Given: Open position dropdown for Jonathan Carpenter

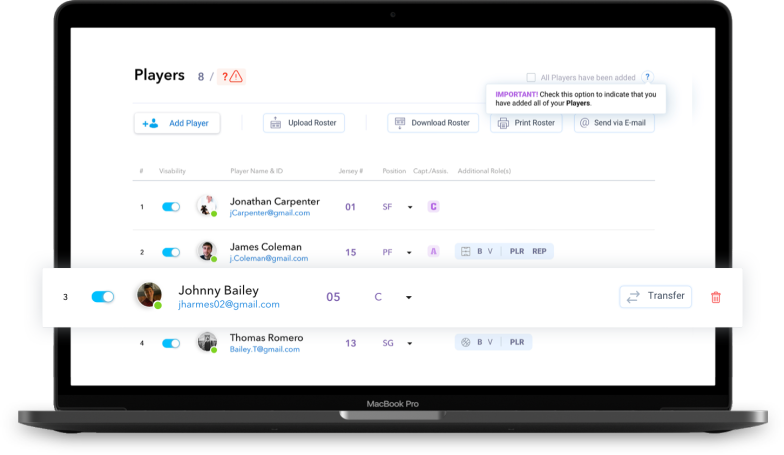Looking at the screenshot, I should coord(409,208).
